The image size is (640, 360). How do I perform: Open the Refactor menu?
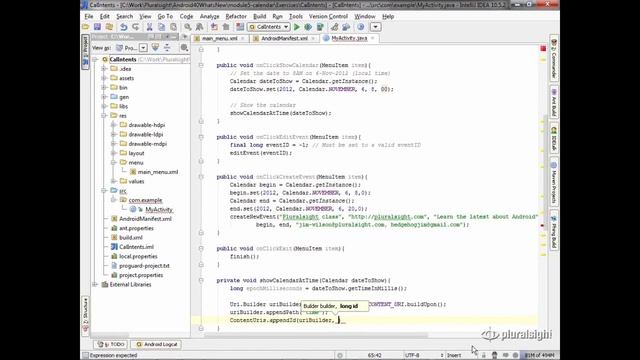pyautogui.click(x=236, y=16)
